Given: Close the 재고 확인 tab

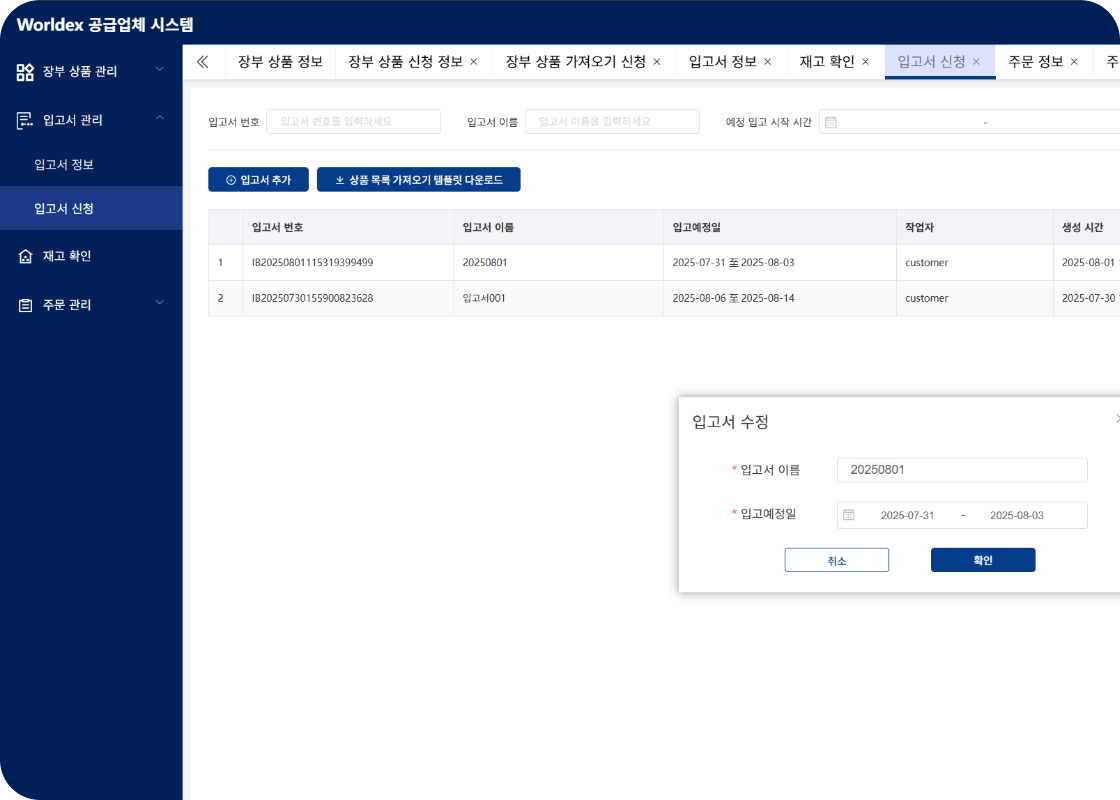Looking at the screenshot, I should pos(866,62).
